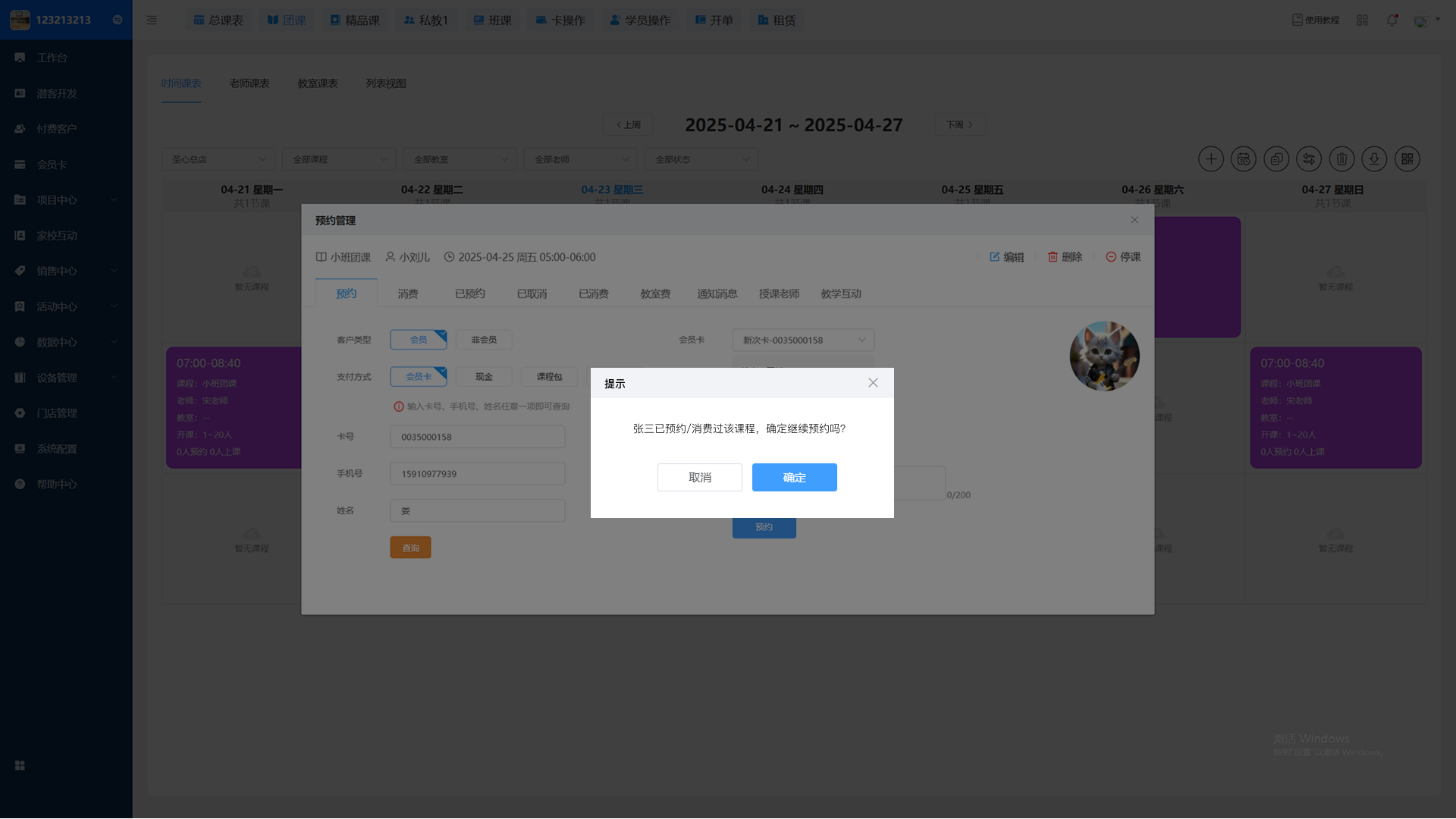1456x819 pixels.
Task: Open the 圣心总店 store dropdown
Action: [x=218, y=159]
